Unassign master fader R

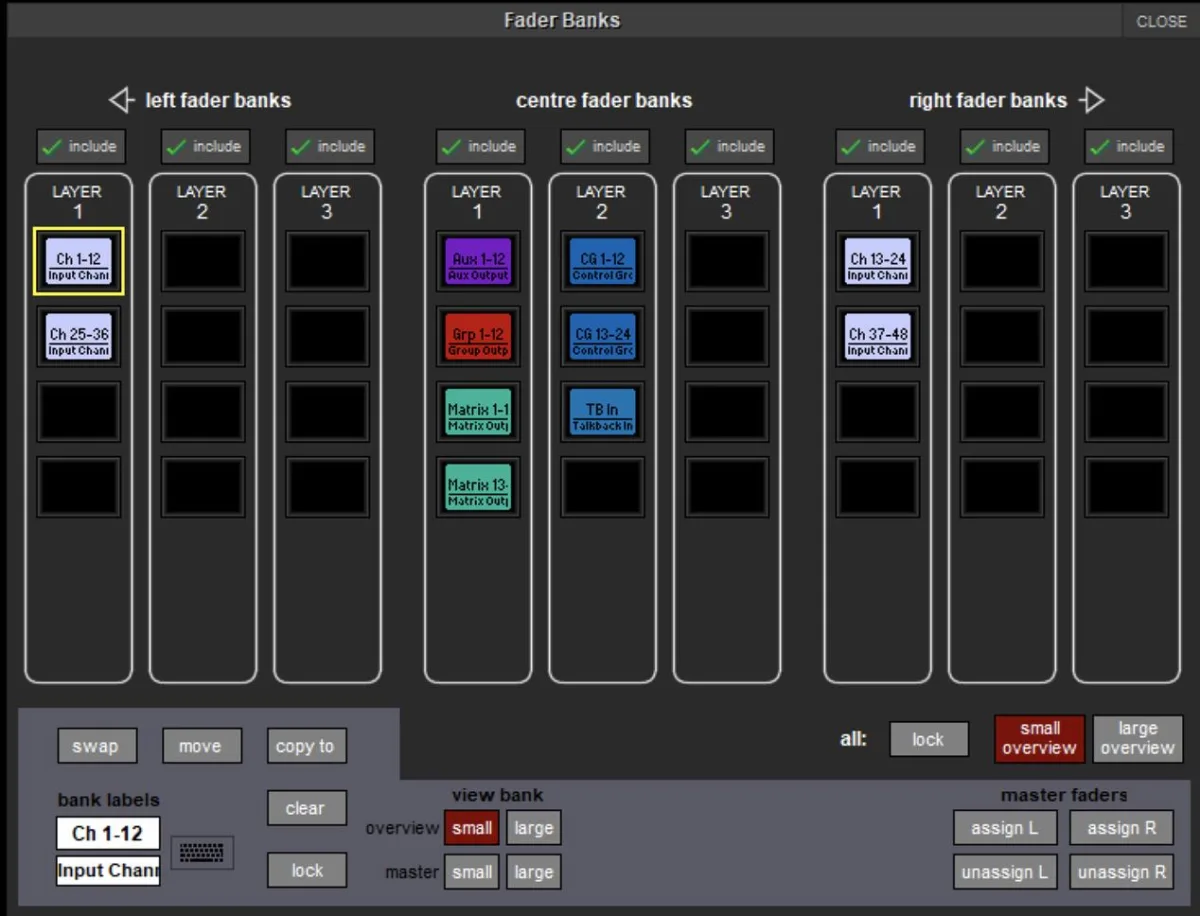pyautogui.click(x=1122, y=872)
